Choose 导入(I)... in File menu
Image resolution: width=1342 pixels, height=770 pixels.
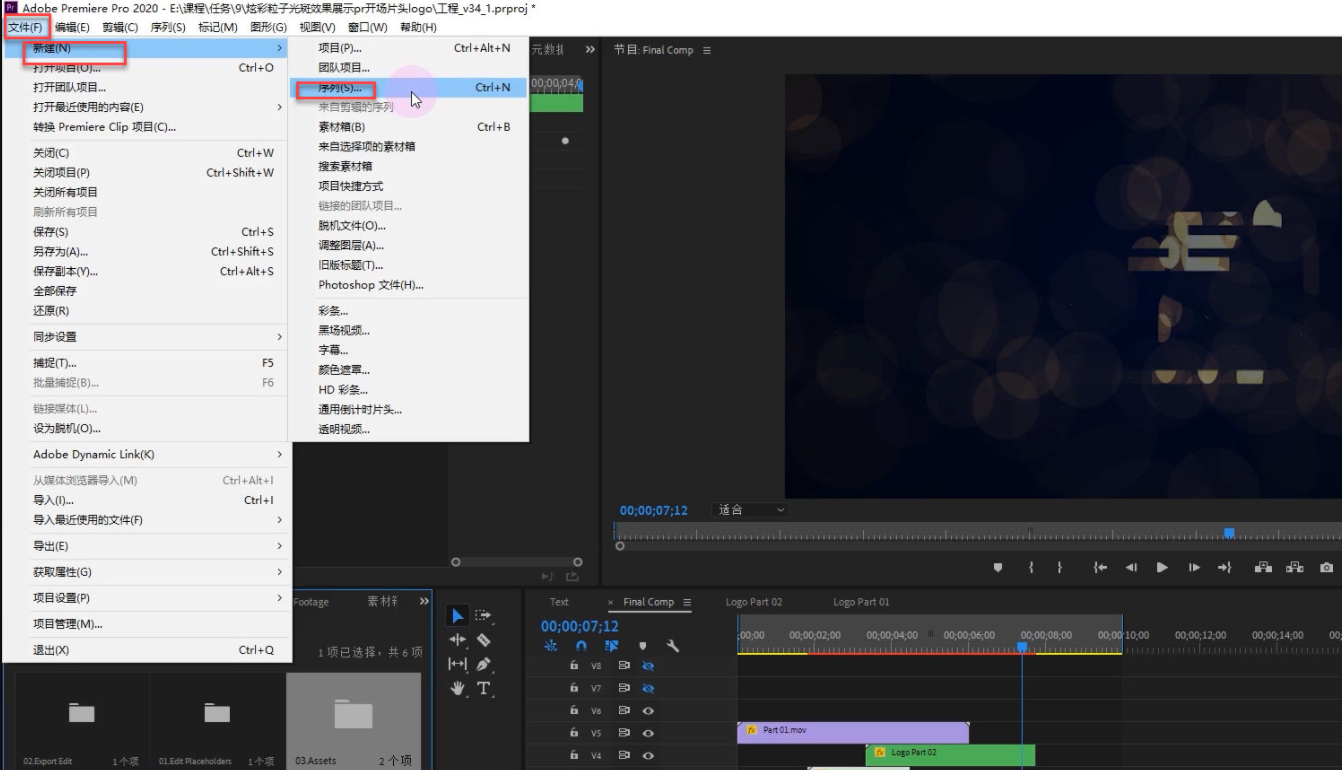click(147, 500)
